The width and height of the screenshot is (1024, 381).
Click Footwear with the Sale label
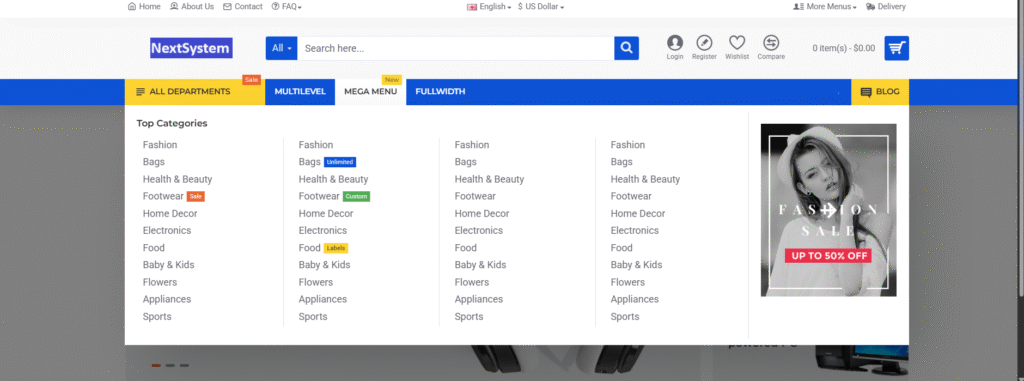163,196
